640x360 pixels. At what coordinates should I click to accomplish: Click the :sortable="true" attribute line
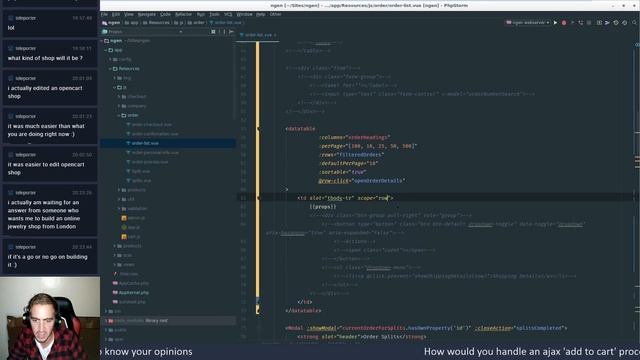[x=342, y=172]
